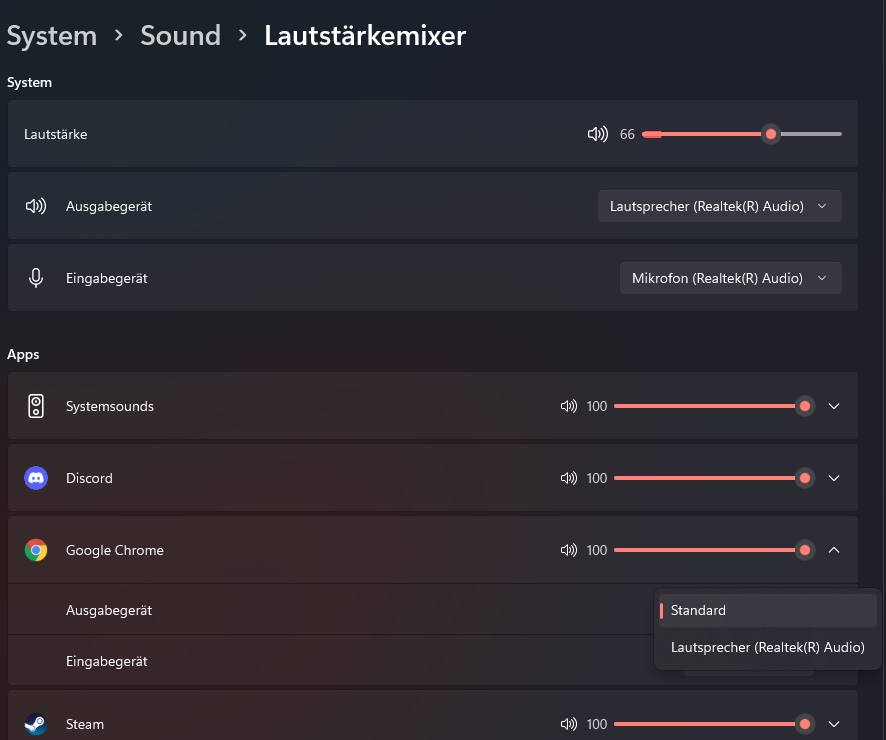
Task: Click the Eingabegerät microphone icon
Action: pyautogui.click(x=36, y=278)
